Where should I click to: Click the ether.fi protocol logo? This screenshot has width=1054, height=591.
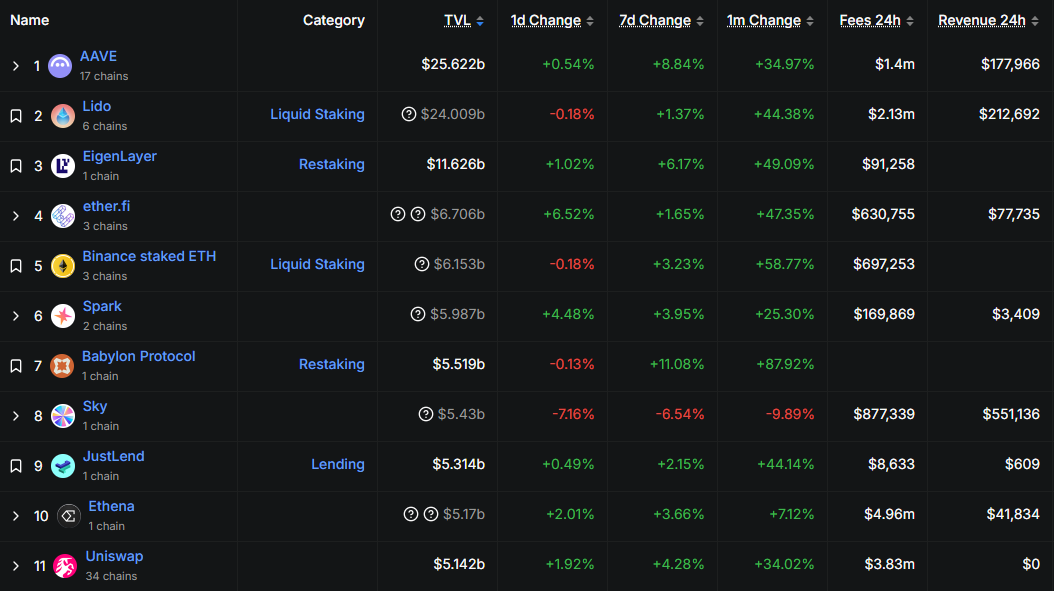pyautogui.click(x=63, y=216)
